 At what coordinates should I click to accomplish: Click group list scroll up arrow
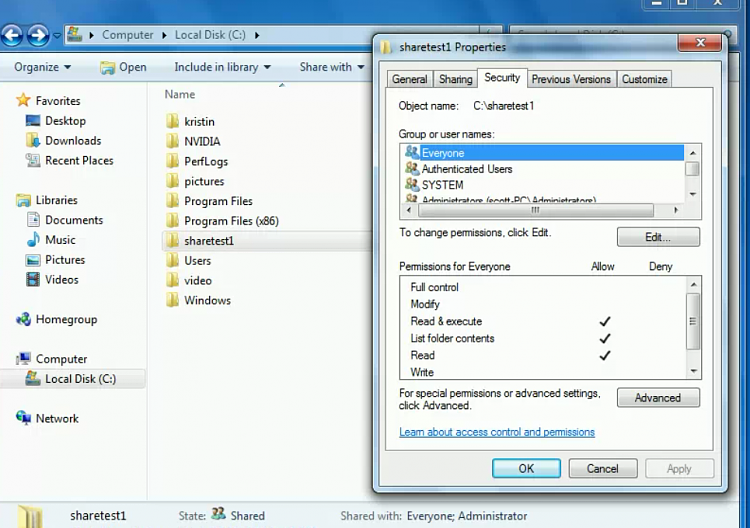[693, 153]
